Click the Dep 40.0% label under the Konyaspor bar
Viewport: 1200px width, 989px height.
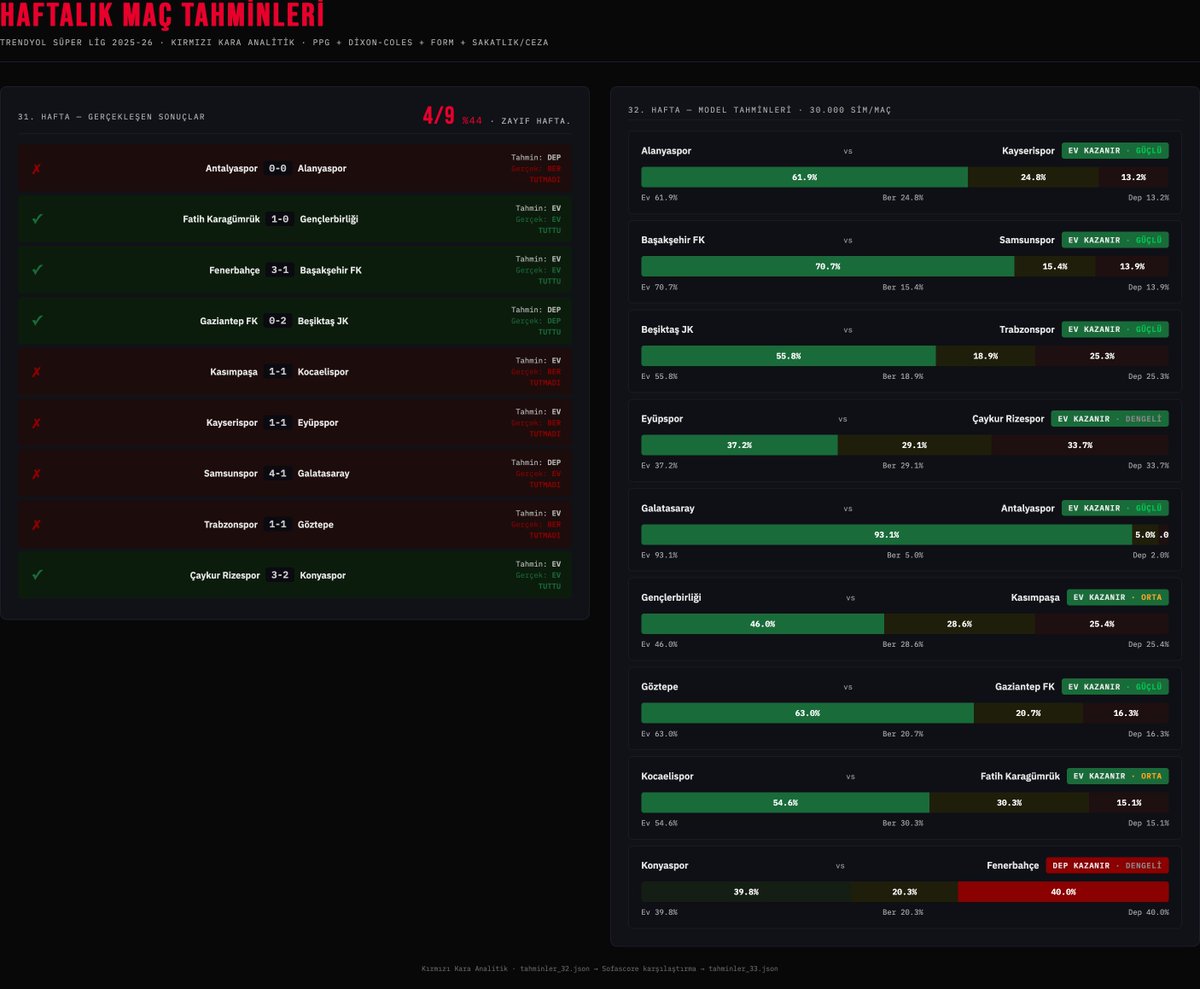point(1148,913)
